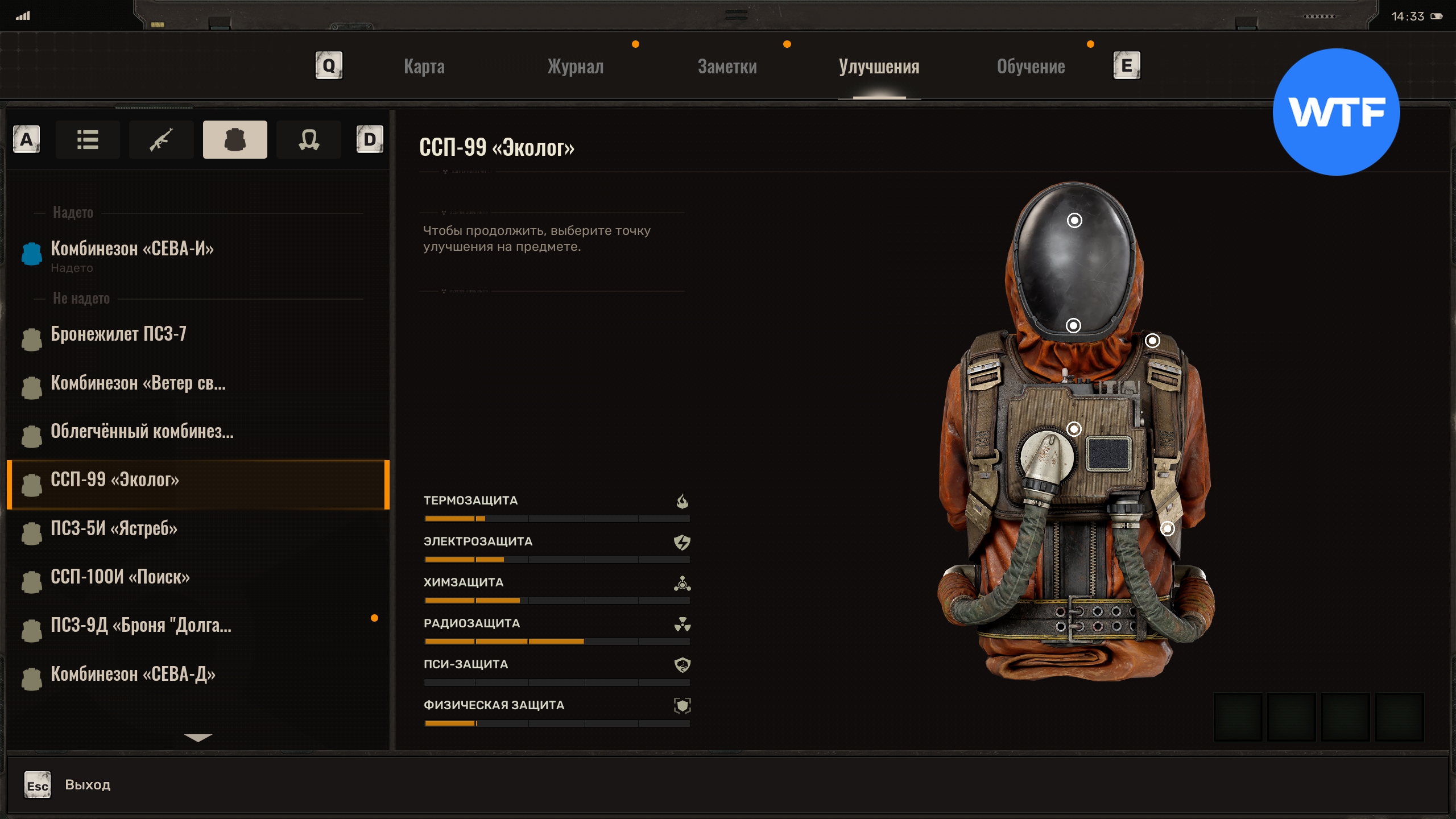Image resolution: width=1456 pixels, height=819 pixels.
Task: Click the Радиозащита protection bar
Action: 557,641
